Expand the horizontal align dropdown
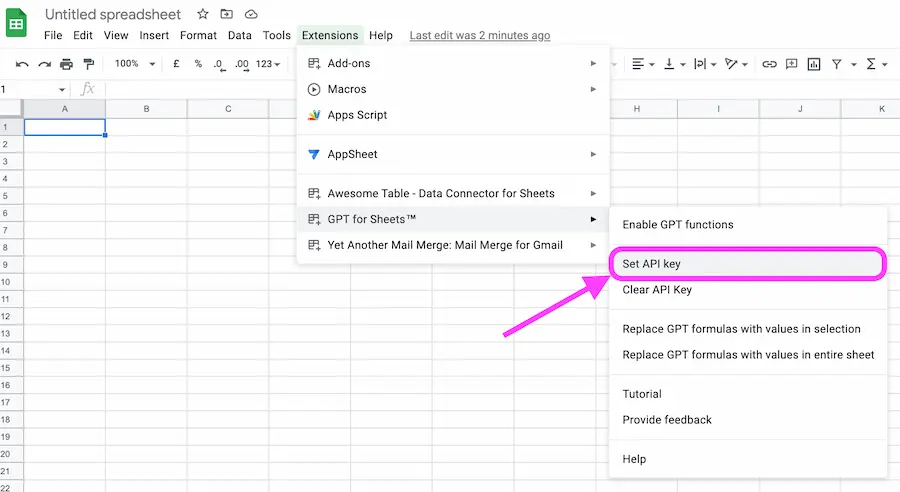 coord(643,64)
